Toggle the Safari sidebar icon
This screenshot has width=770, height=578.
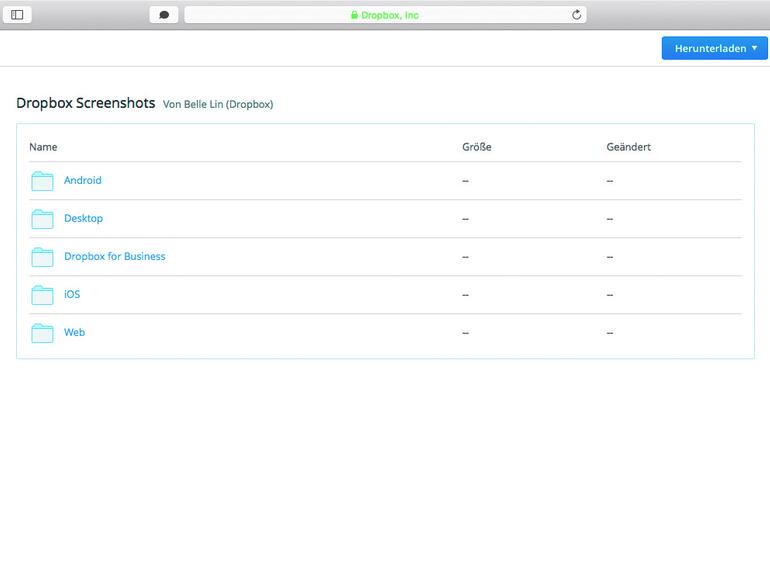tap(17, 15)
